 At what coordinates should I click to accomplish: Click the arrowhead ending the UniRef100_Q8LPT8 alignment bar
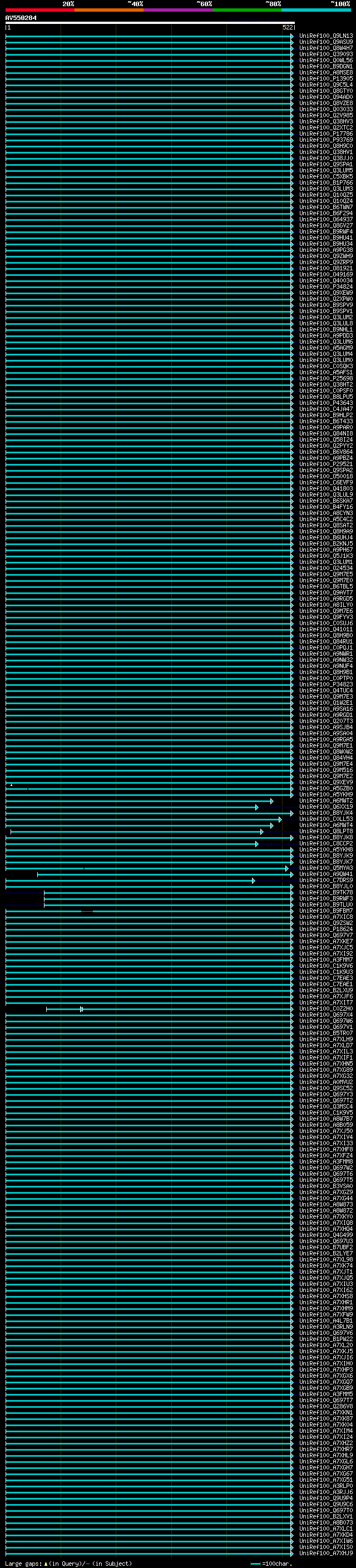coord(261,832)
